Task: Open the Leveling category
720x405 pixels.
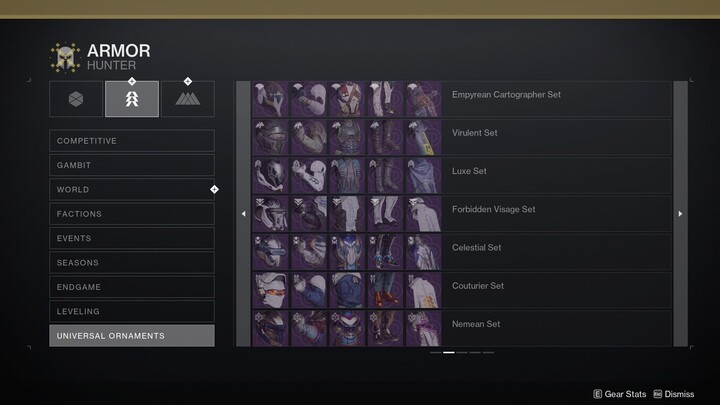Action: (132, 311)
